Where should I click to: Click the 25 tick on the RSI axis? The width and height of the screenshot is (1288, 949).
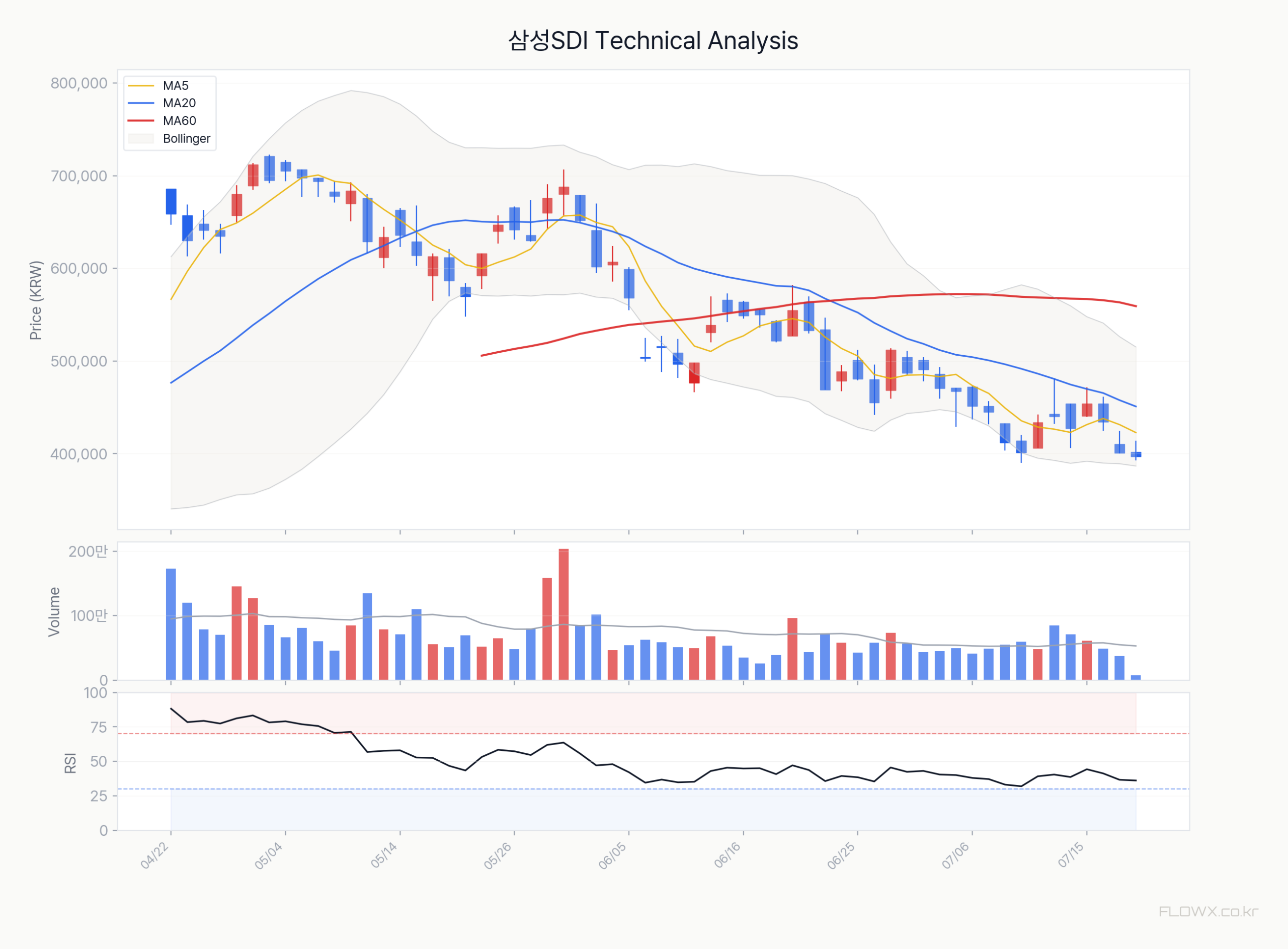pos(99,796)
